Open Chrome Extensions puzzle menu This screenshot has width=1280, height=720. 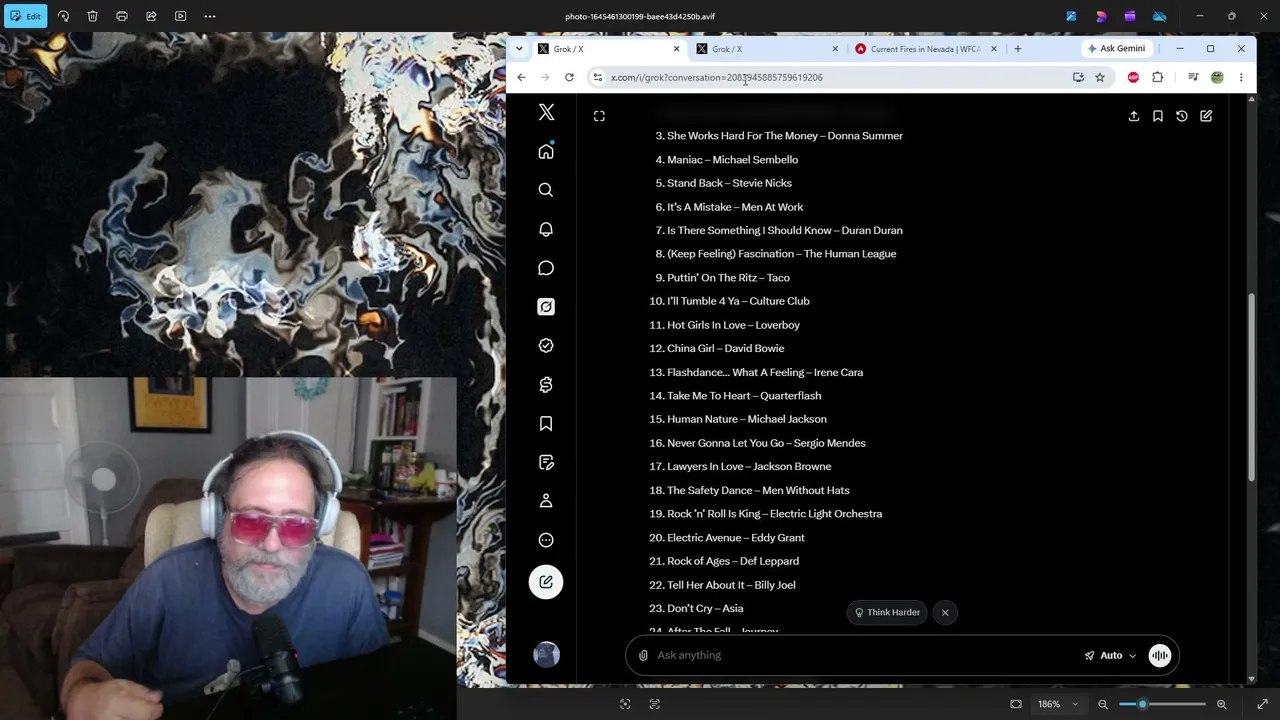tap(1158, 77)
